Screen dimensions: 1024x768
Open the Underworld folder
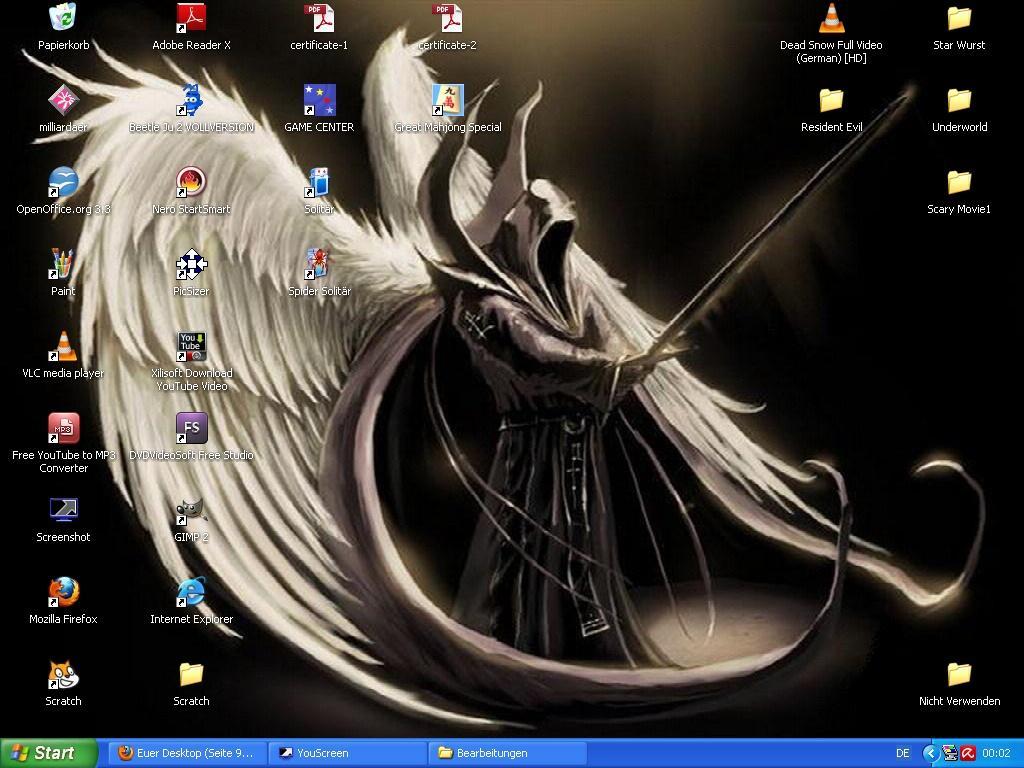[959, 100]
